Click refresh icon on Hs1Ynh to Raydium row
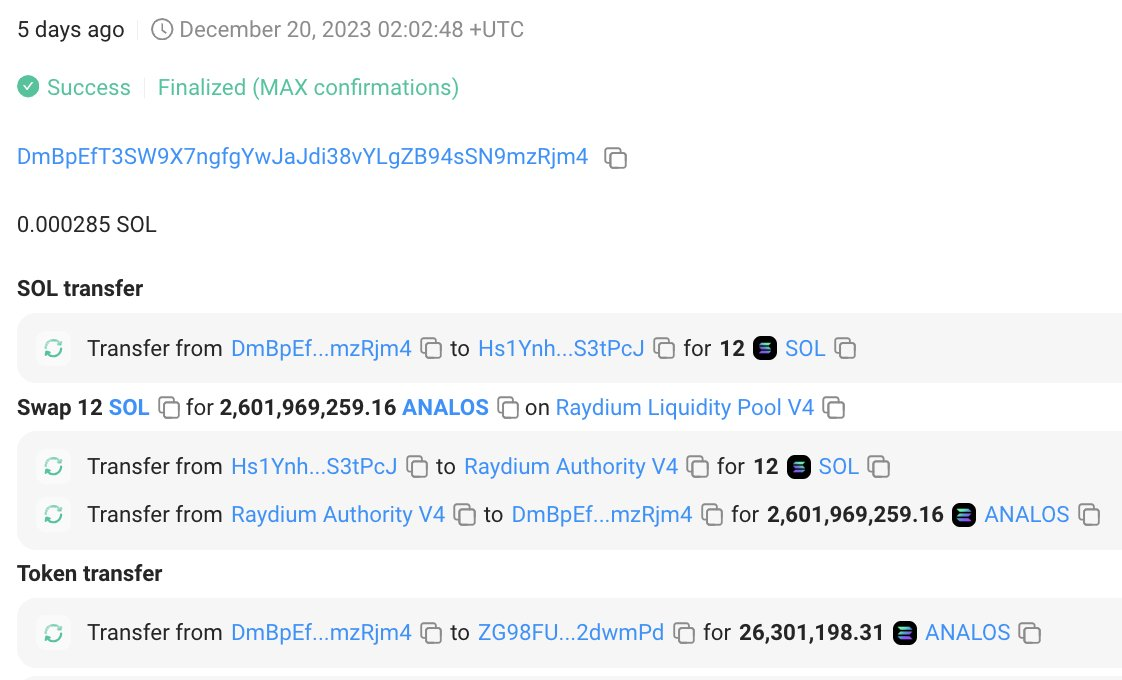The height and width of the screenshot is (680, 1122). [54, 467]
